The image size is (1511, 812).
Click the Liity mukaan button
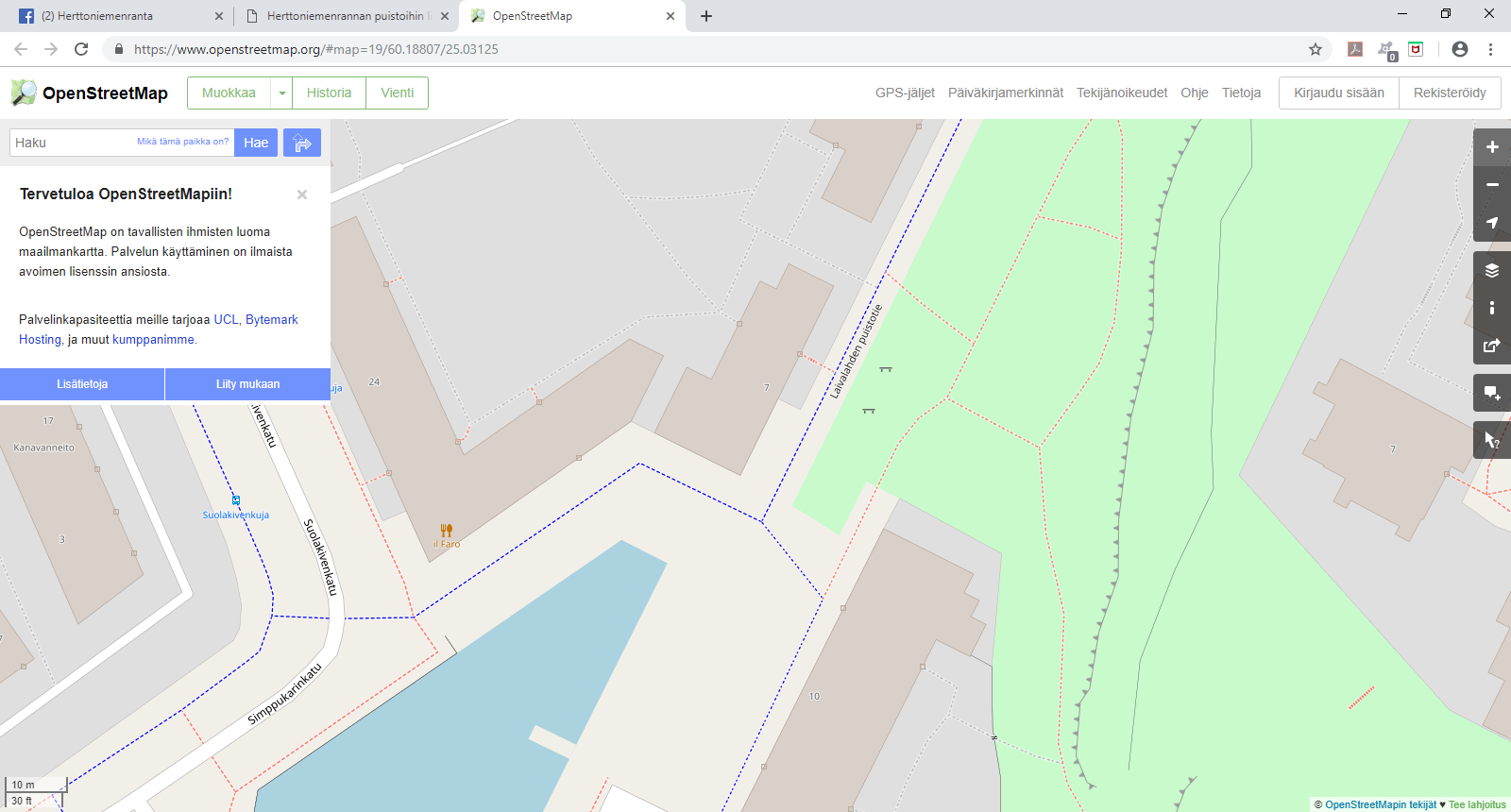pyautogui.click(x=247, y=384)
